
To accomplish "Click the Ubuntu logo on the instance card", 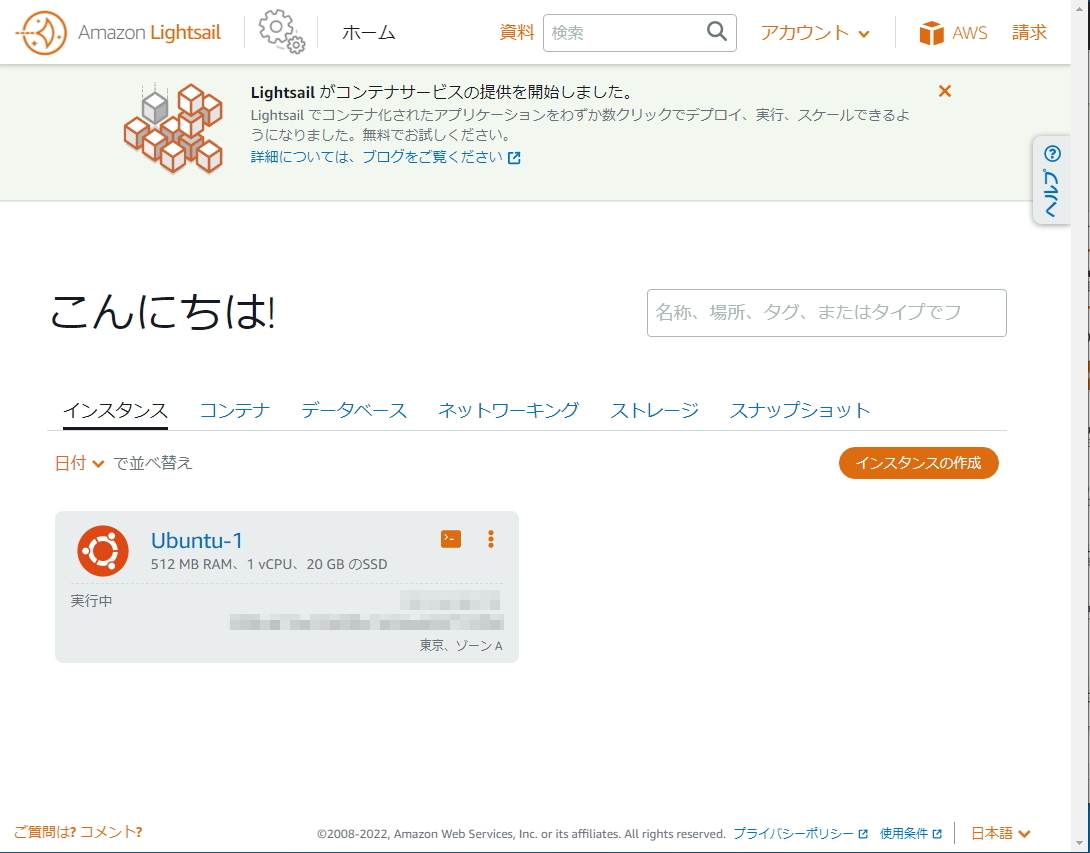I will [103, 551].
